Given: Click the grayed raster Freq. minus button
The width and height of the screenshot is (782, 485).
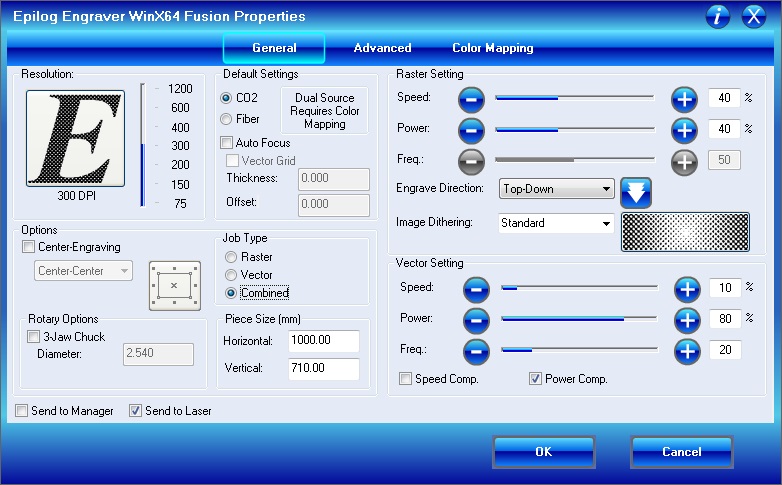Looking at the screenshot, I should (471, 162).
